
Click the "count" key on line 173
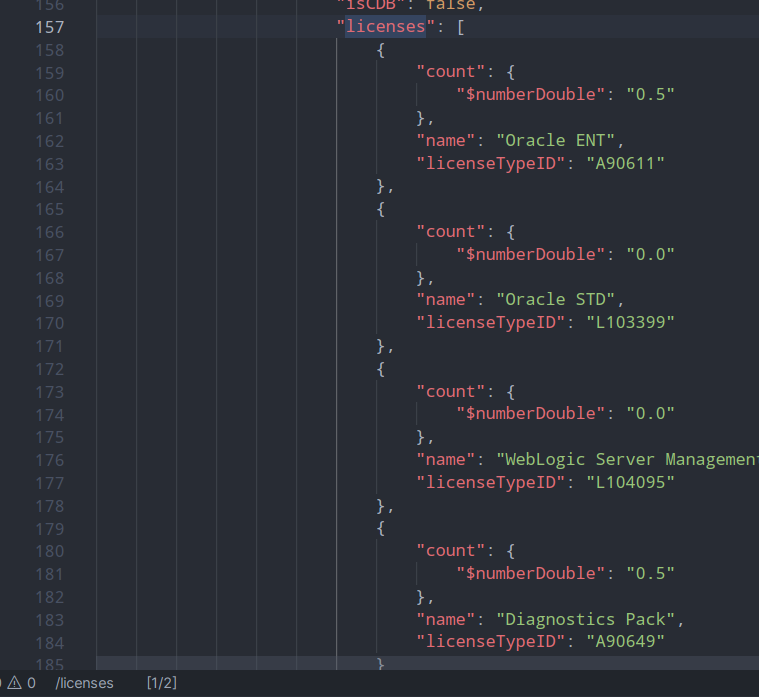coord(451,392)
